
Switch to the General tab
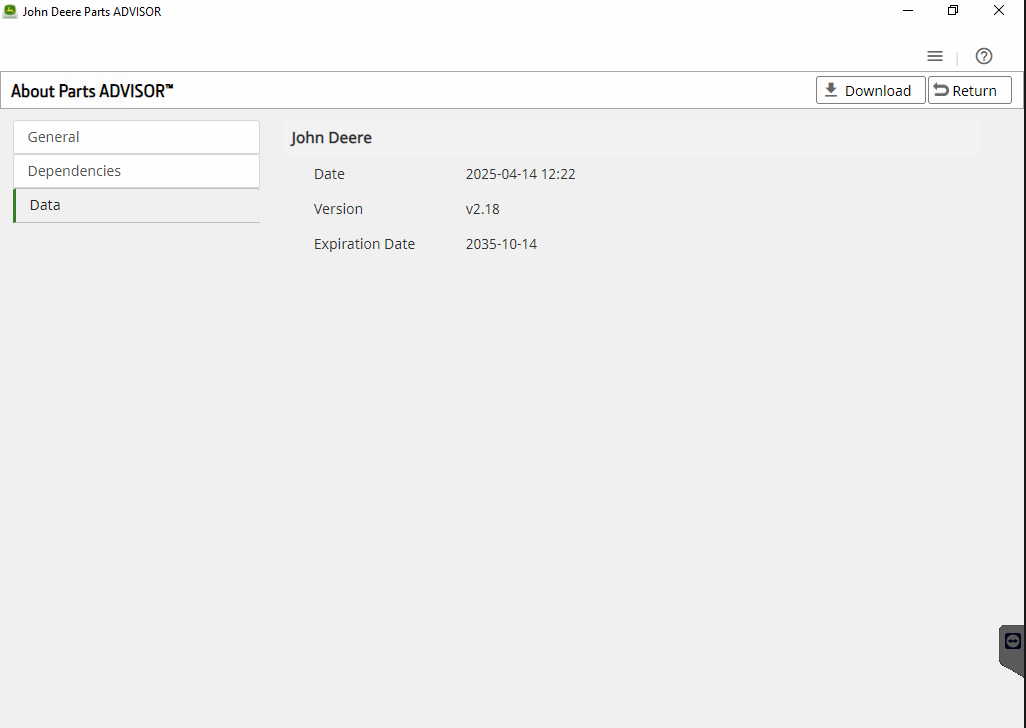(x=136, y=137)
